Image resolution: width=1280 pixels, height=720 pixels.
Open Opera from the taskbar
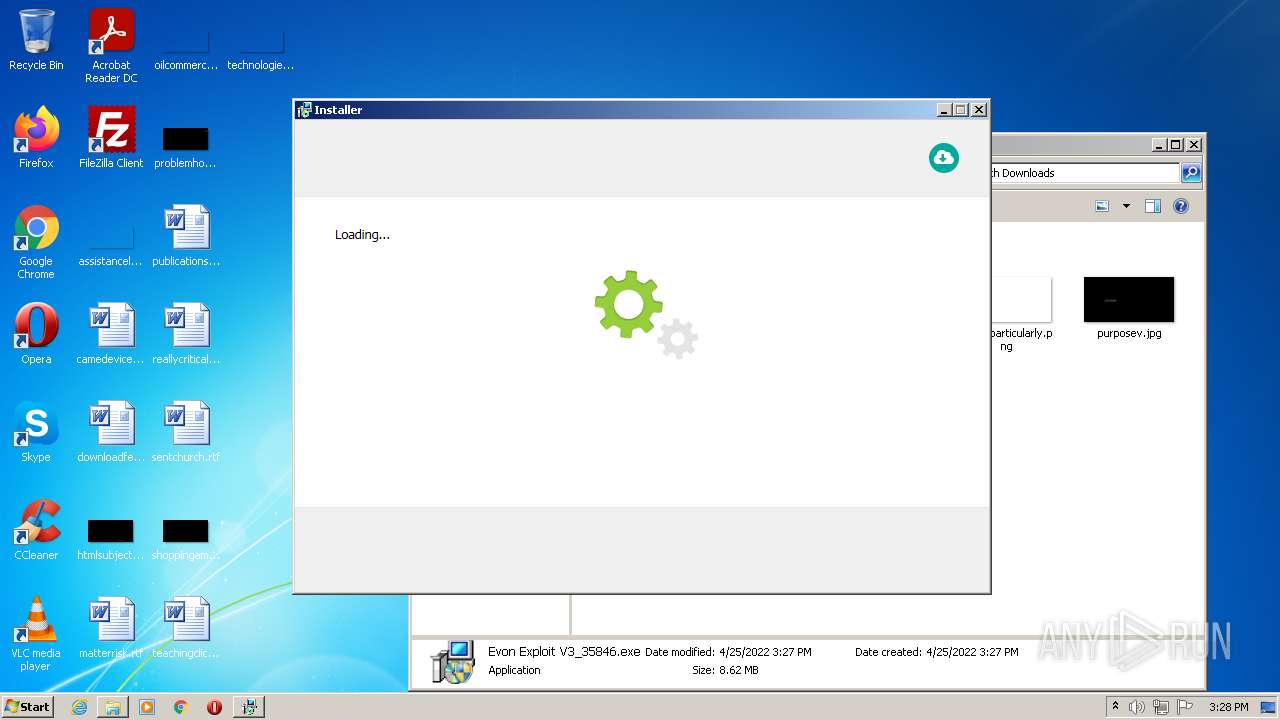(214, 707)
